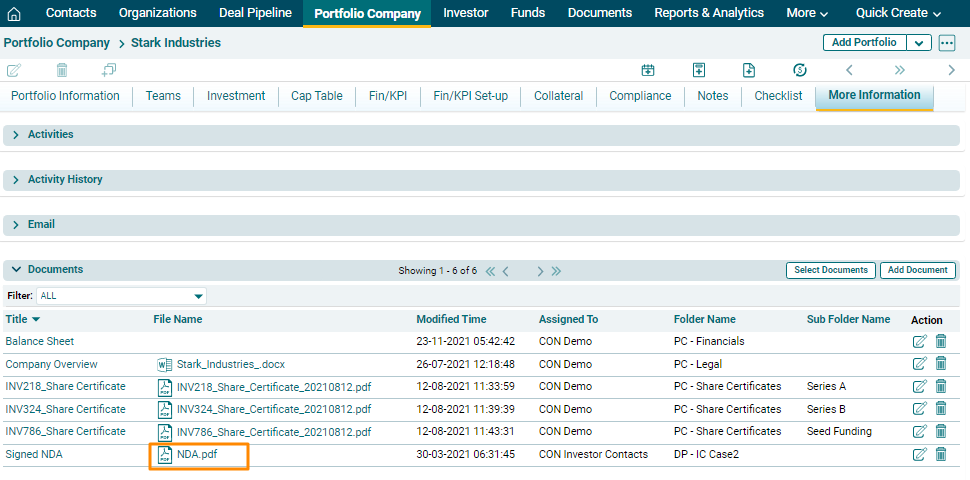Expand the Activity History section
Screen dimensions: 970x480
pos(16,180)
